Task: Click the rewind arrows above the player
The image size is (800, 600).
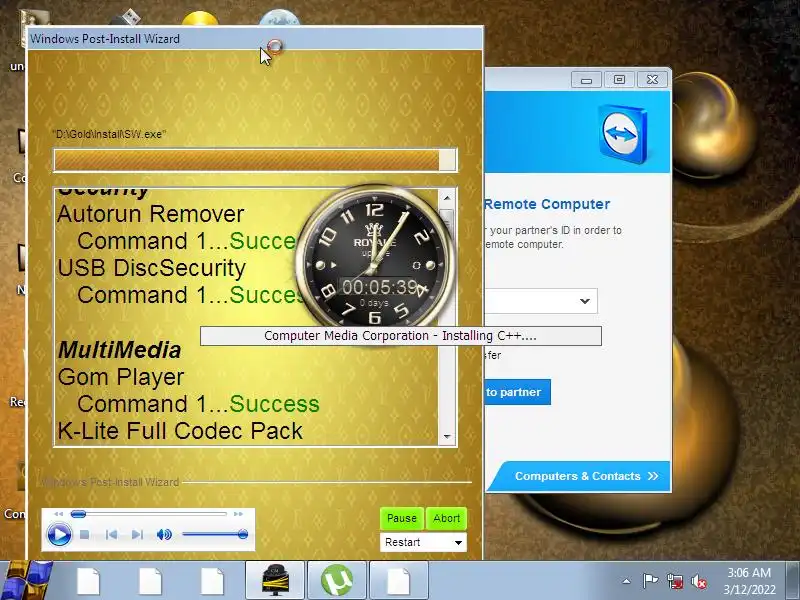Action: point(59,514)
